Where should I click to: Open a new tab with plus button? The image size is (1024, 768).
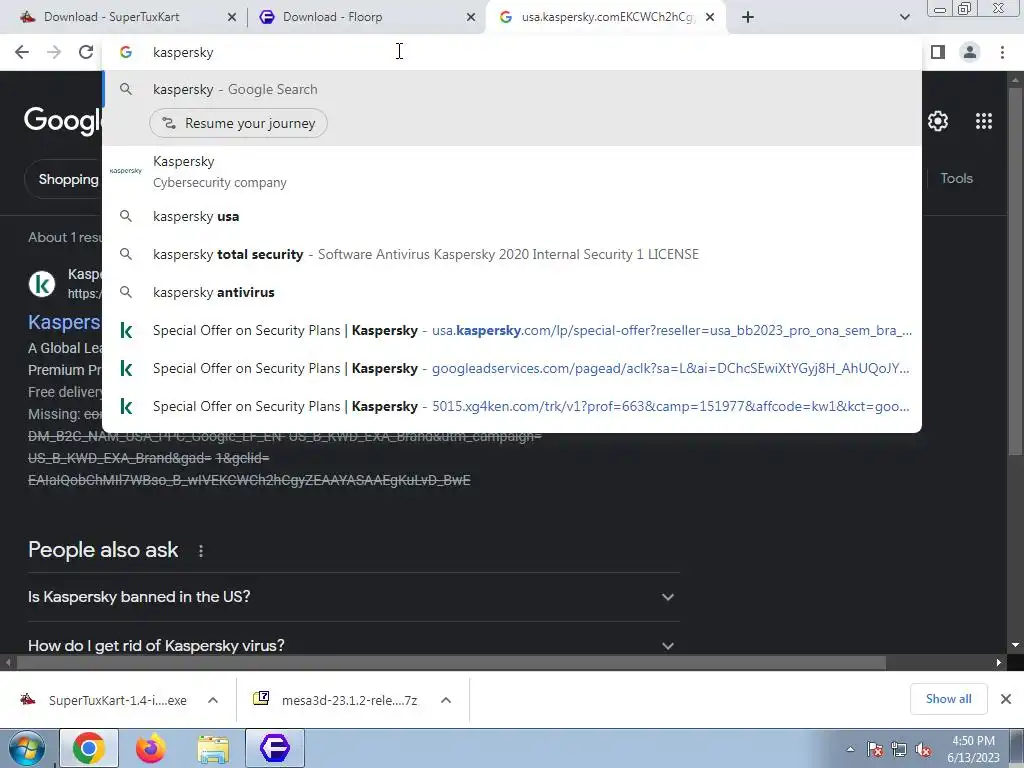coord(748,17)
